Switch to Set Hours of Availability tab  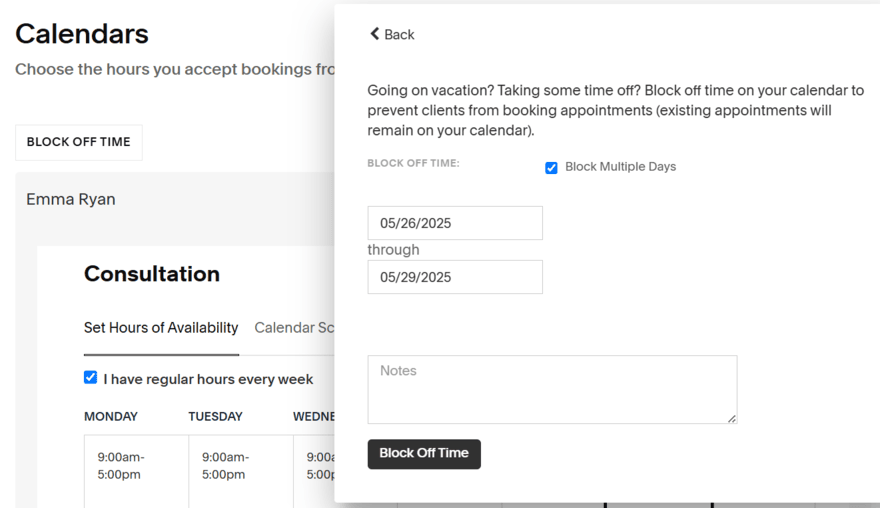(161, 328)
